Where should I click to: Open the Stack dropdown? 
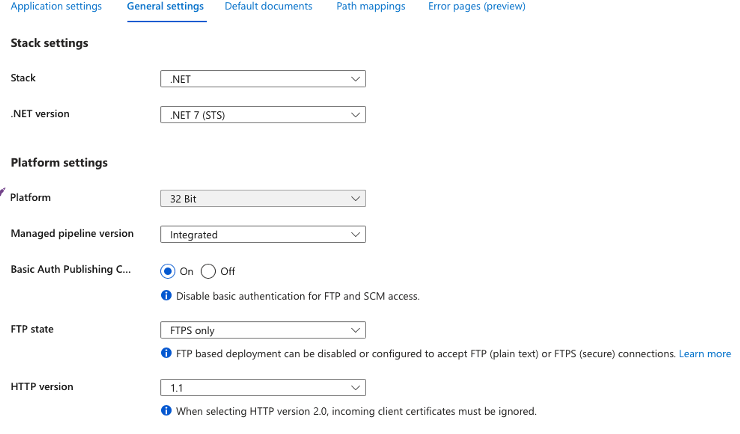point(262,79)
